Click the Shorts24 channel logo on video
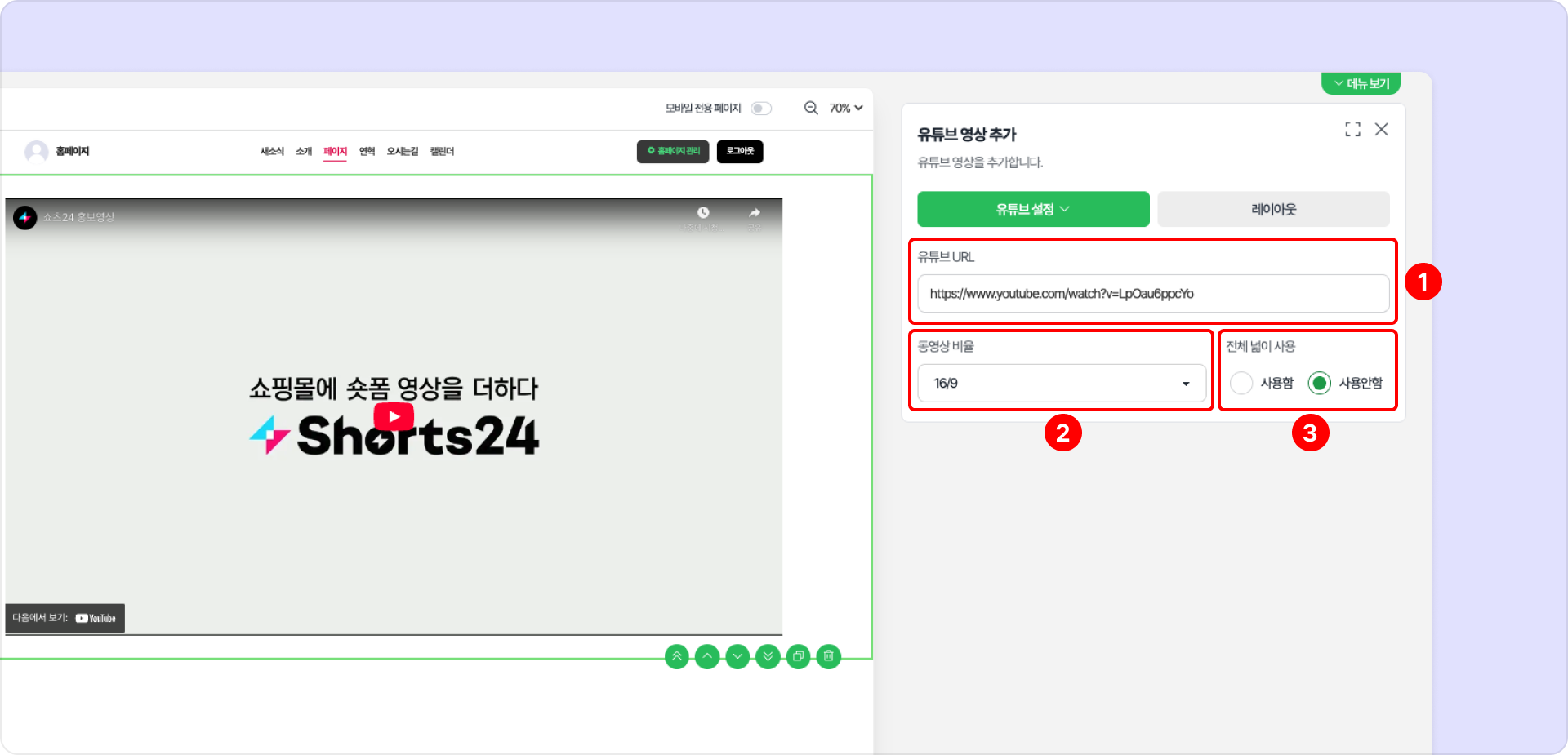 point(25,217)
